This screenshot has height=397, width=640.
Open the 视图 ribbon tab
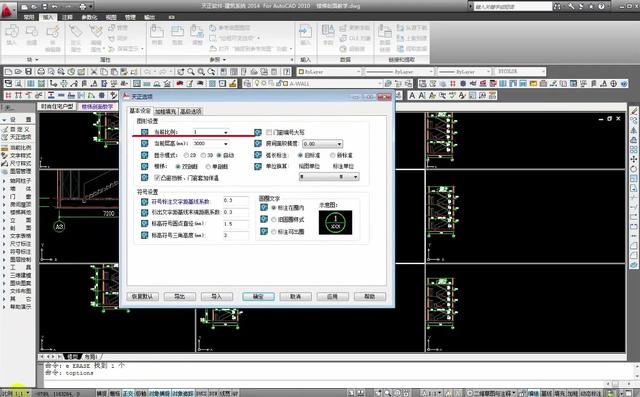pos(111,17)
